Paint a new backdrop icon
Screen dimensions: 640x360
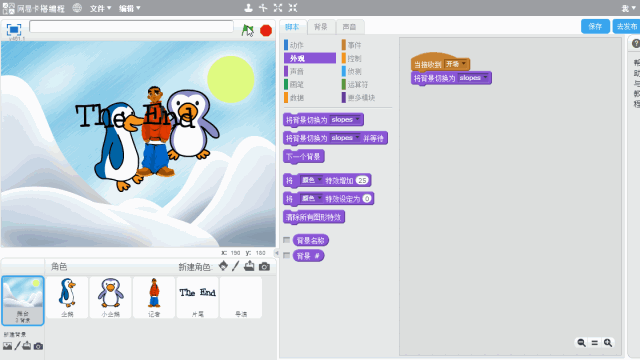coord(17,346)
